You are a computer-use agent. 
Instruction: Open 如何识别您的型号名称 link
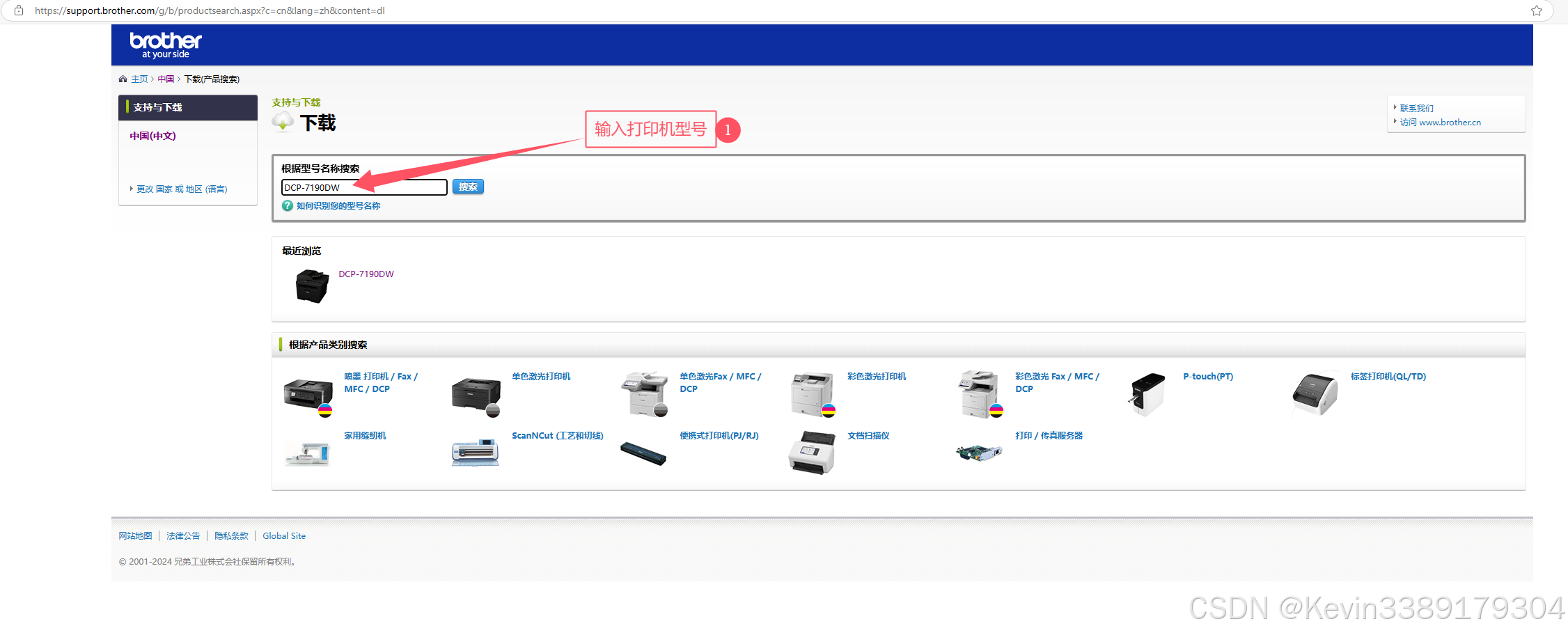point(338,206)
